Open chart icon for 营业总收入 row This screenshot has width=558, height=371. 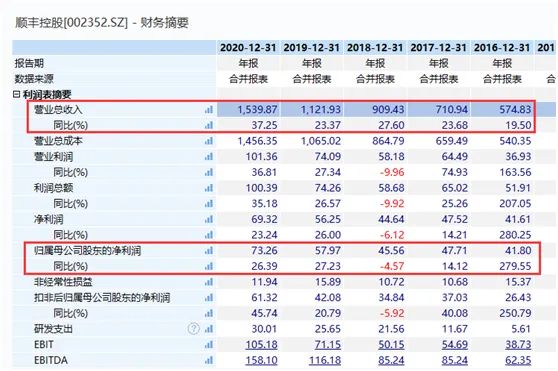coord(209,110)
